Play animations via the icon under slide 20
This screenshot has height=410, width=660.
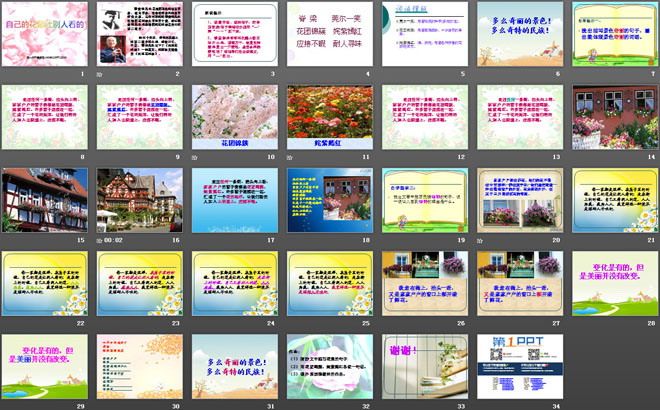coord(481,240)
